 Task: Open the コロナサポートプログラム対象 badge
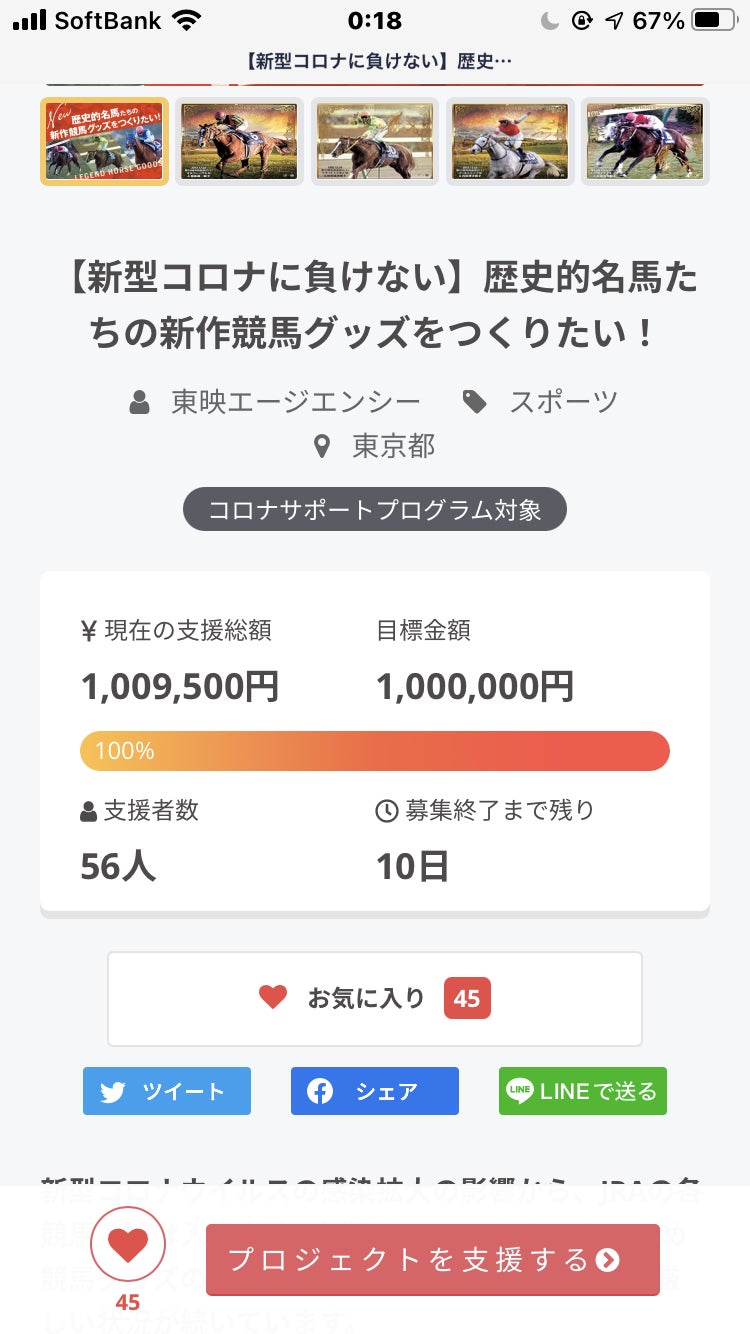(x=375, y=510)
